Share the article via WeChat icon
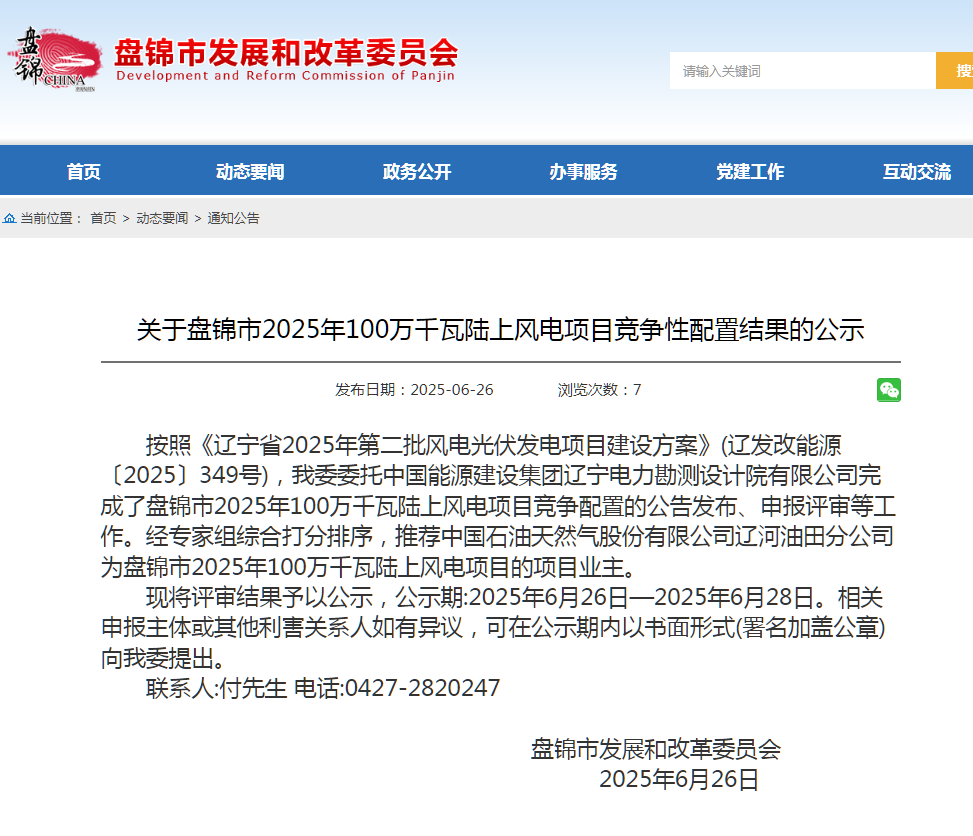 pyautogui.click(x=888, y=390)
